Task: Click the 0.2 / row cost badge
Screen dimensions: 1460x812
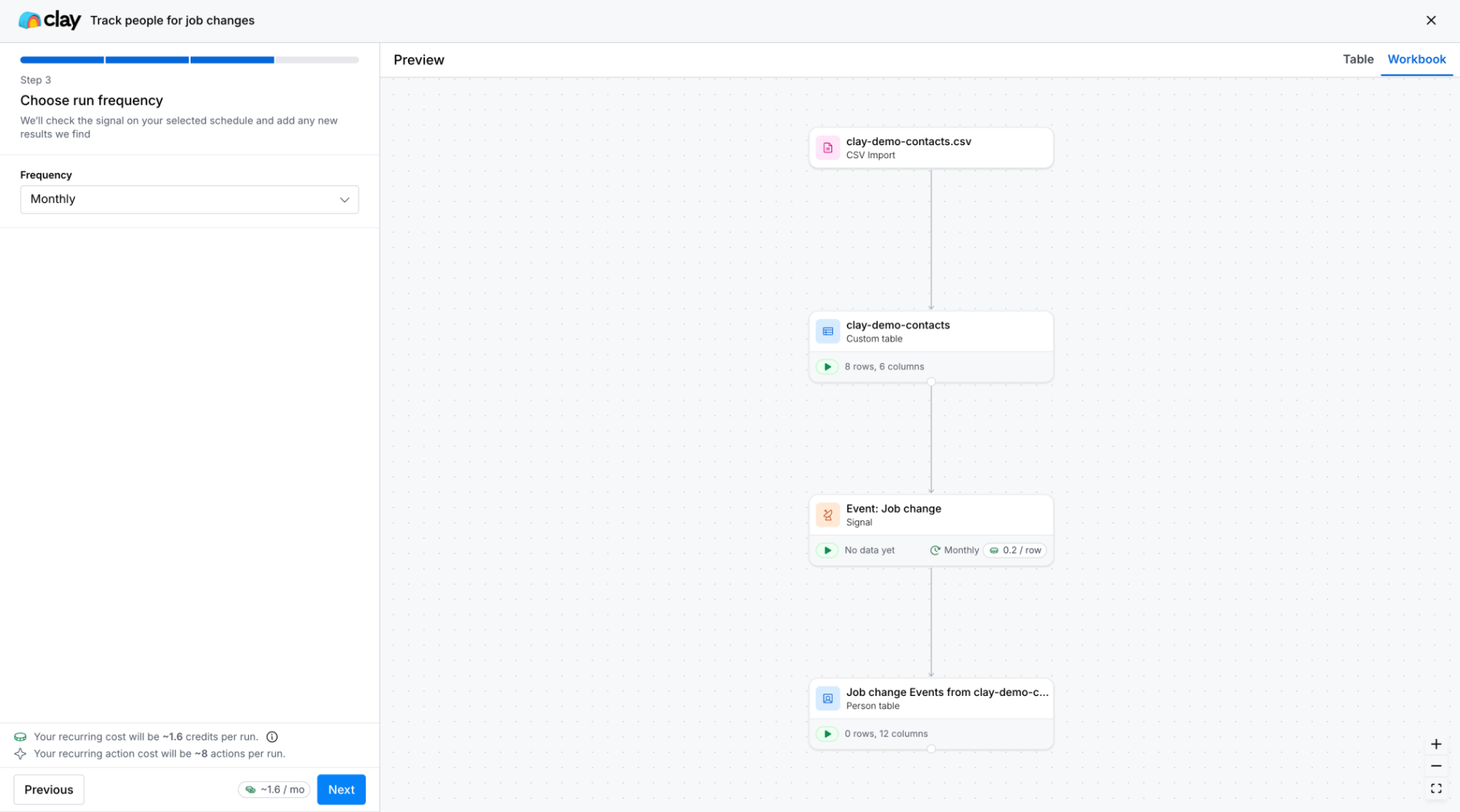Action: 1015,550
